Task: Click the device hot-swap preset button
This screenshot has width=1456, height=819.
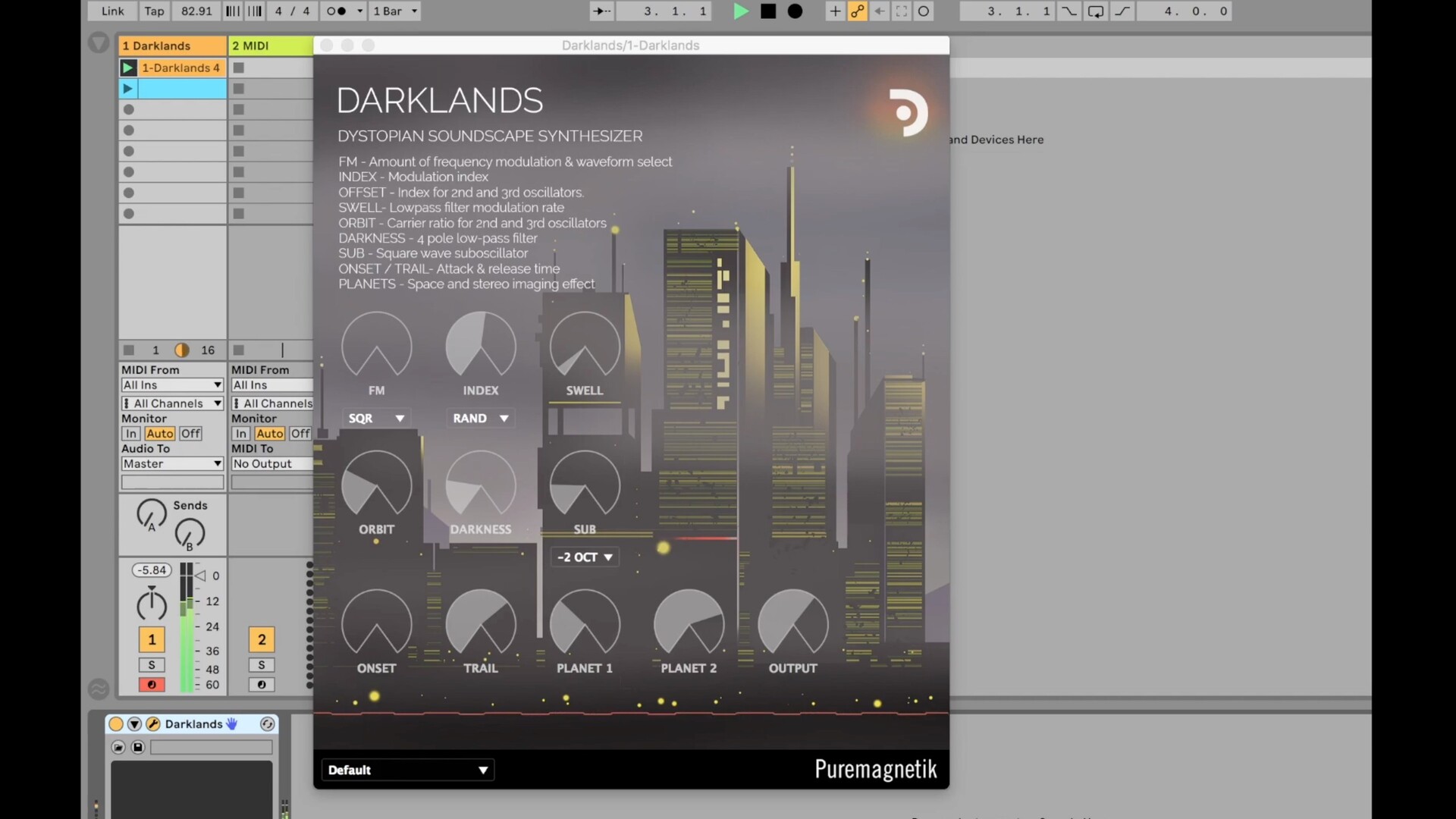Action: click(267, 724)
